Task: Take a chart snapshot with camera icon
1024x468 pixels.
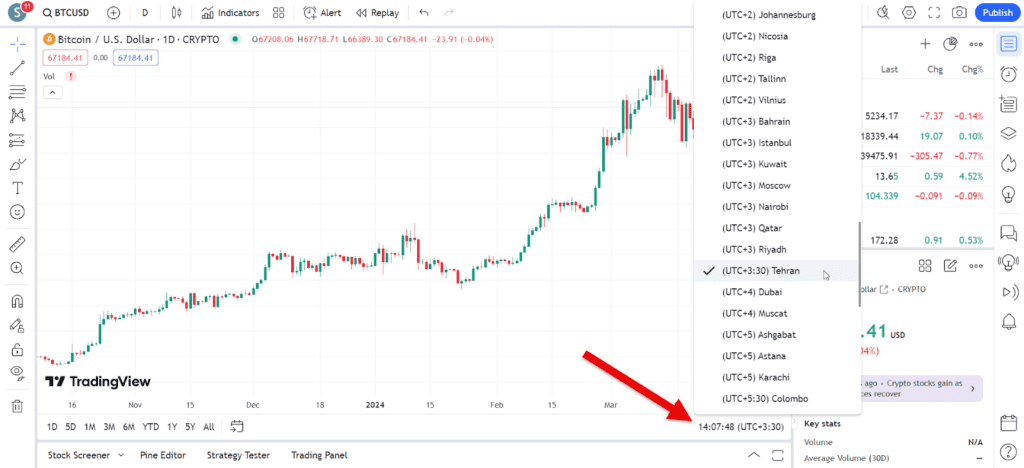Action: tap(959, 13)
